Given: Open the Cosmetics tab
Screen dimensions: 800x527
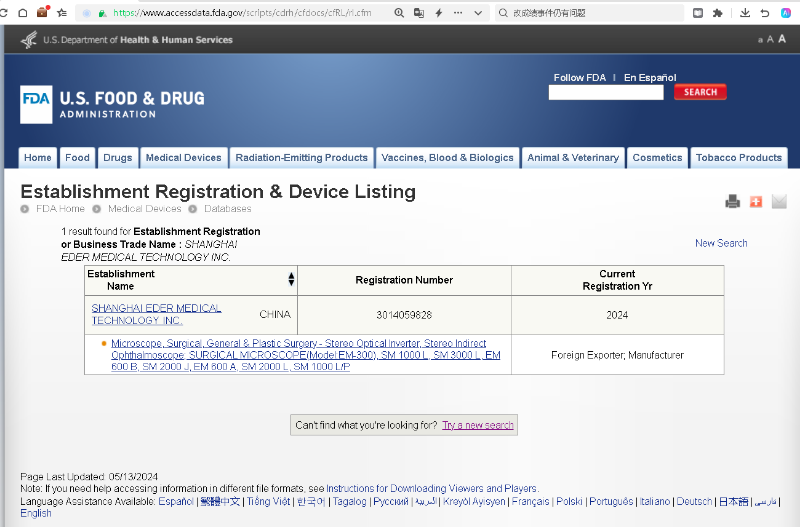Looking at the screenshot, I should (x=657, y=158).
